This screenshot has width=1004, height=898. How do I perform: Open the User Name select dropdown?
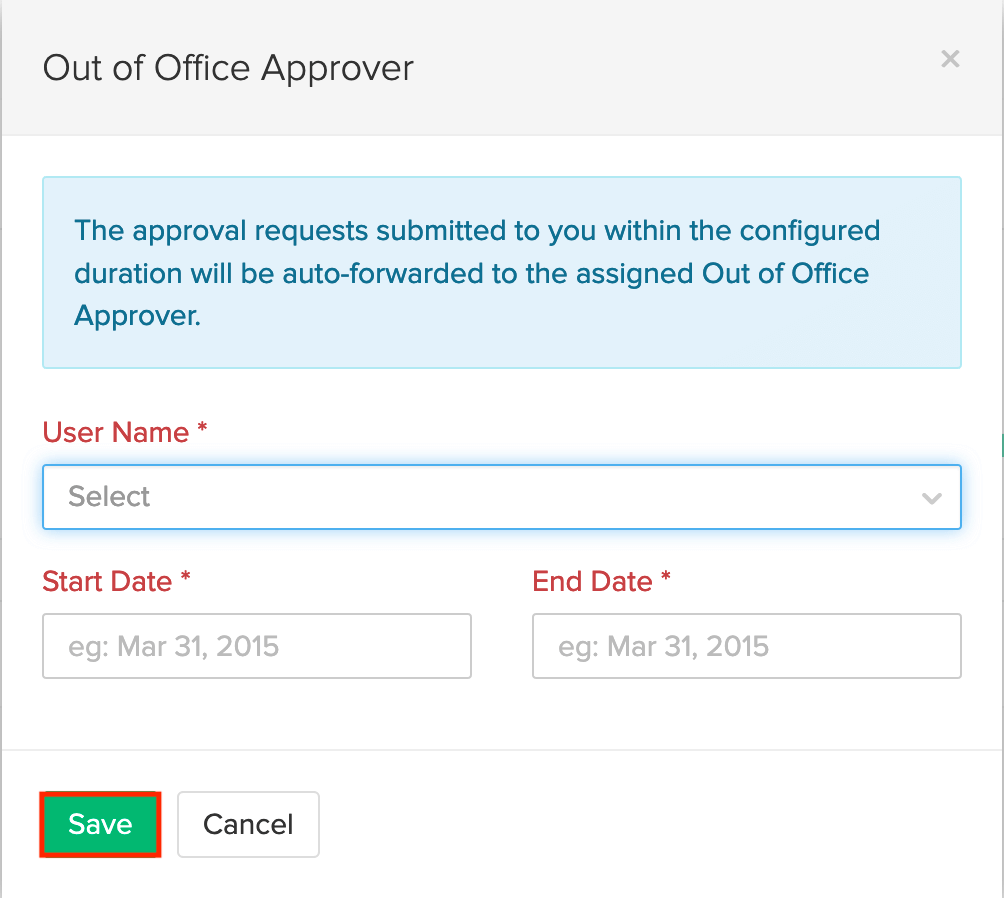click(500, 497)
